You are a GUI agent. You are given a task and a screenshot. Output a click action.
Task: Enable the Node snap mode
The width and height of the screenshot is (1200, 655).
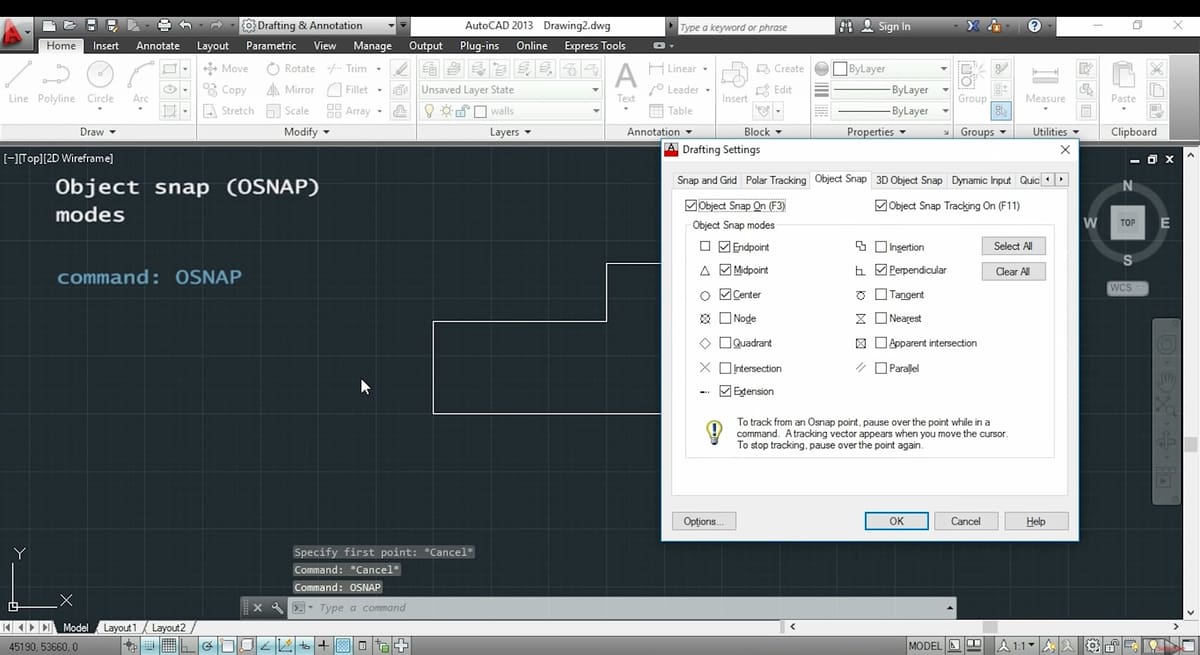pyautogui.click(x=725, y=318)
